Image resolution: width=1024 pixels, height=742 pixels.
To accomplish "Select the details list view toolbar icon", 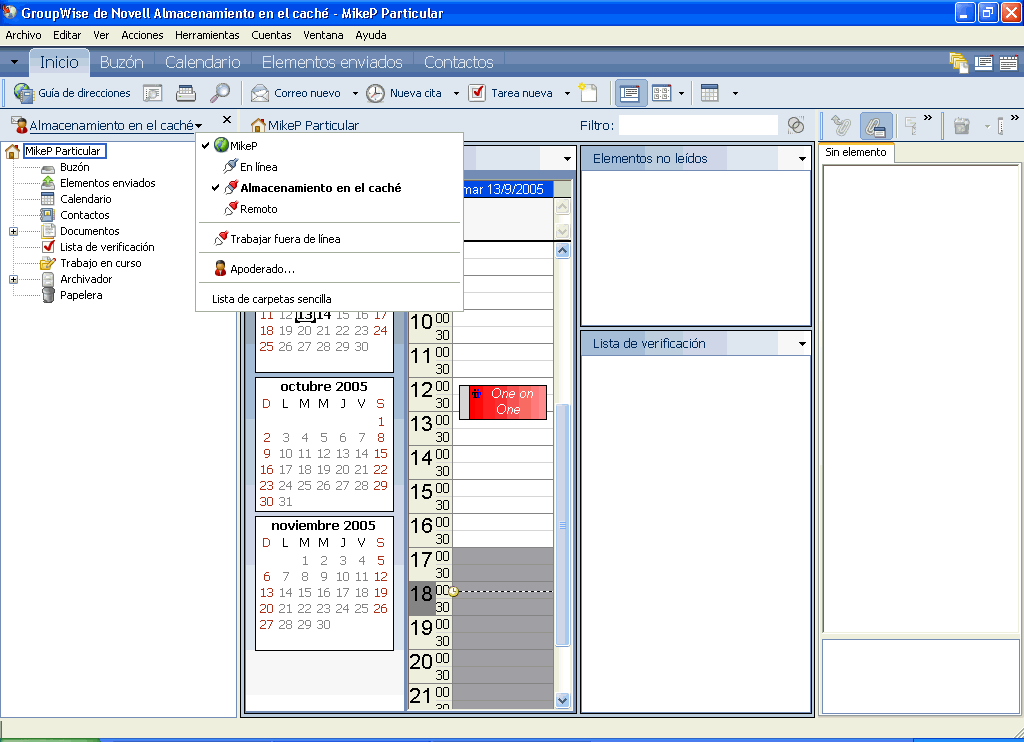I will pos(630,93).
